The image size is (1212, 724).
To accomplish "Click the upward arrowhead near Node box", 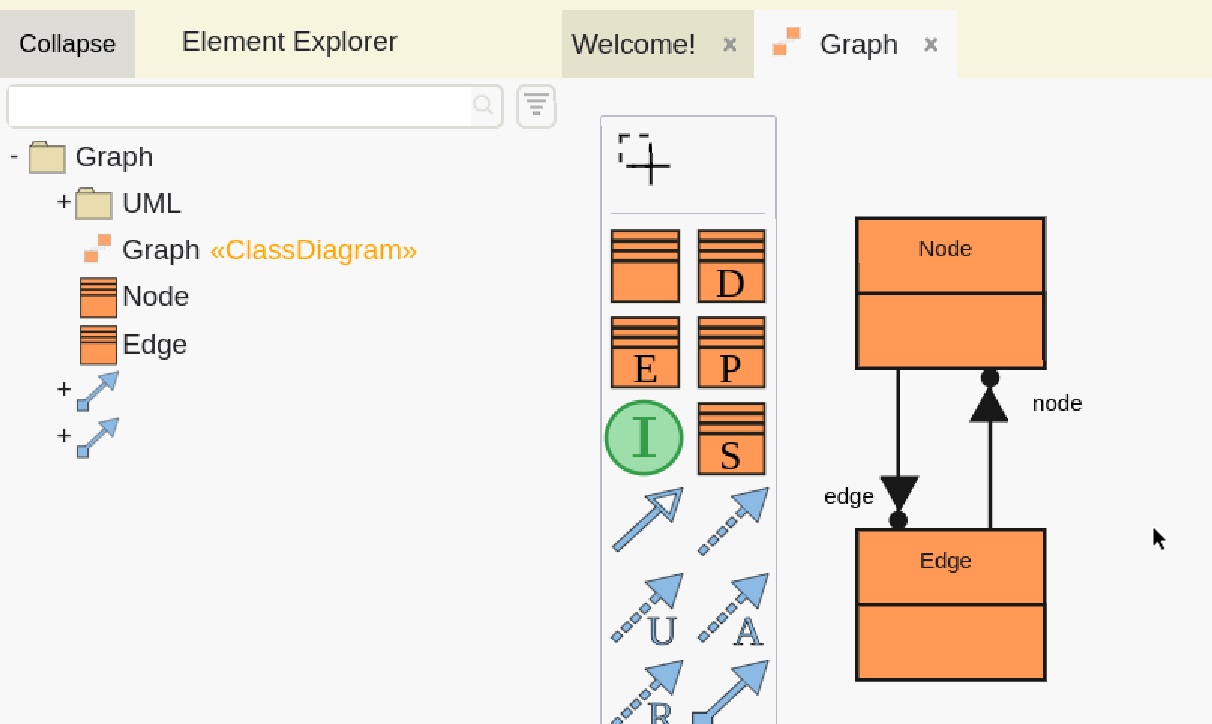I will (989, 403).
